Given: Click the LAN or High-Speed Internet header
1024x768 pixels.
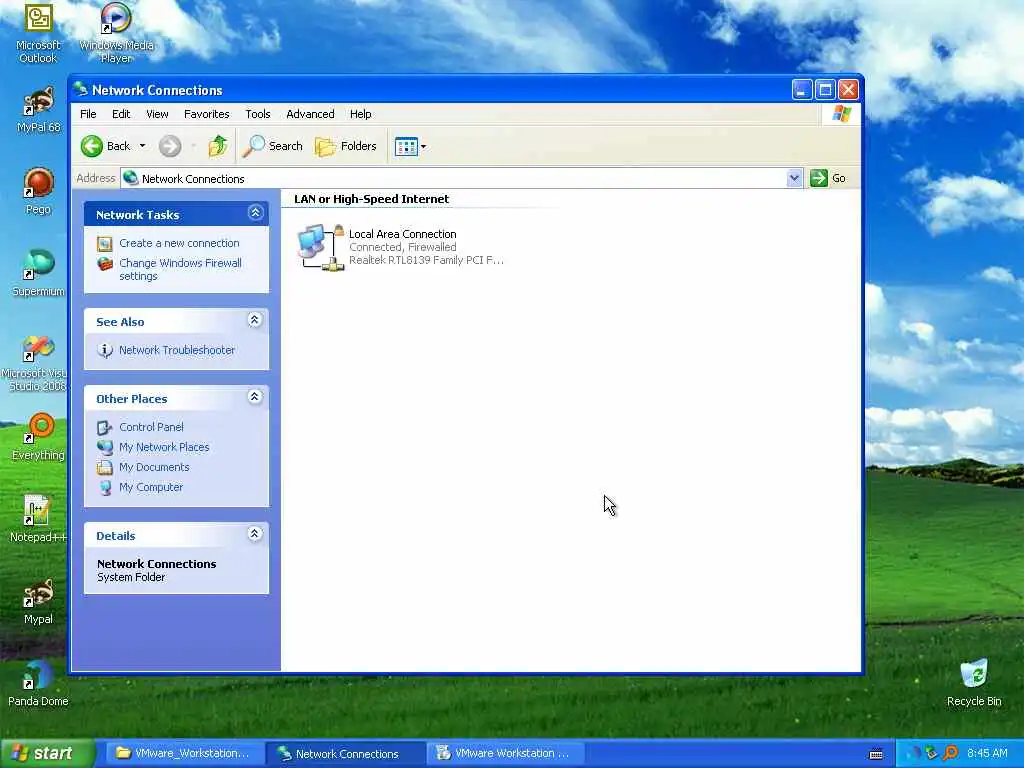Looking at the screenshot, I should [x=372, y=199].
